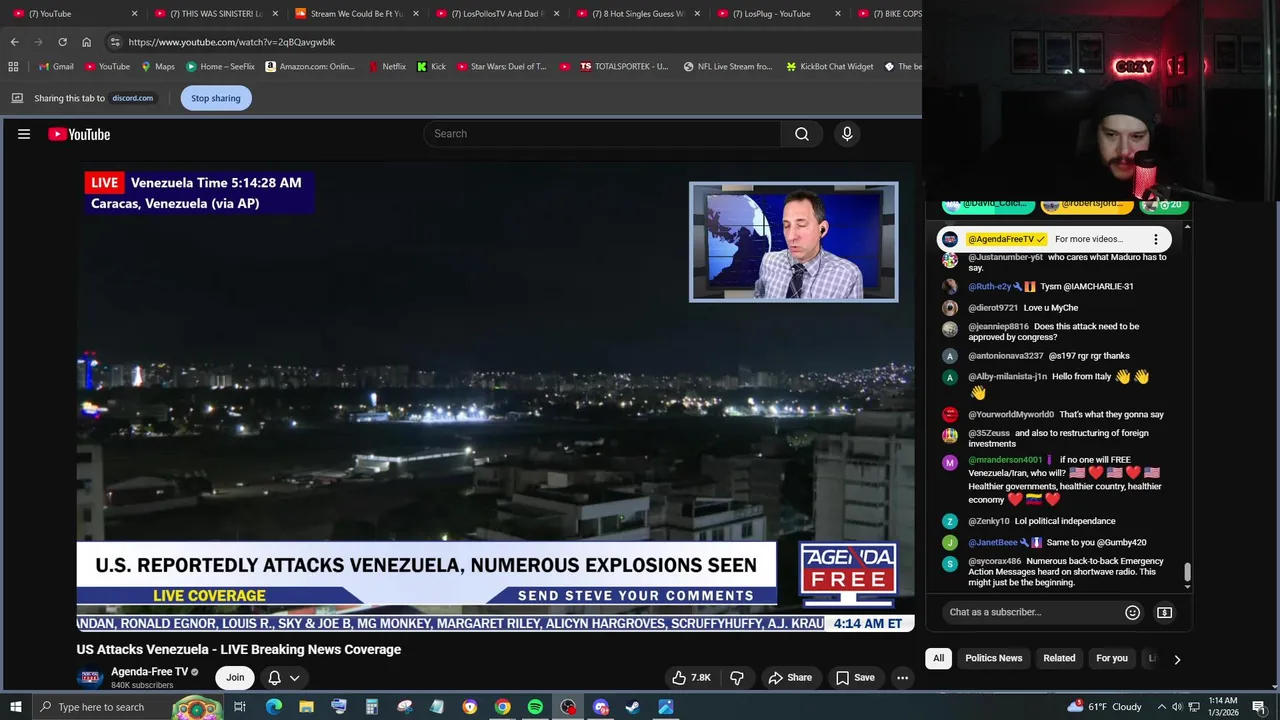
Task: Go back using the browser back arrow
Action: point(14,42)
